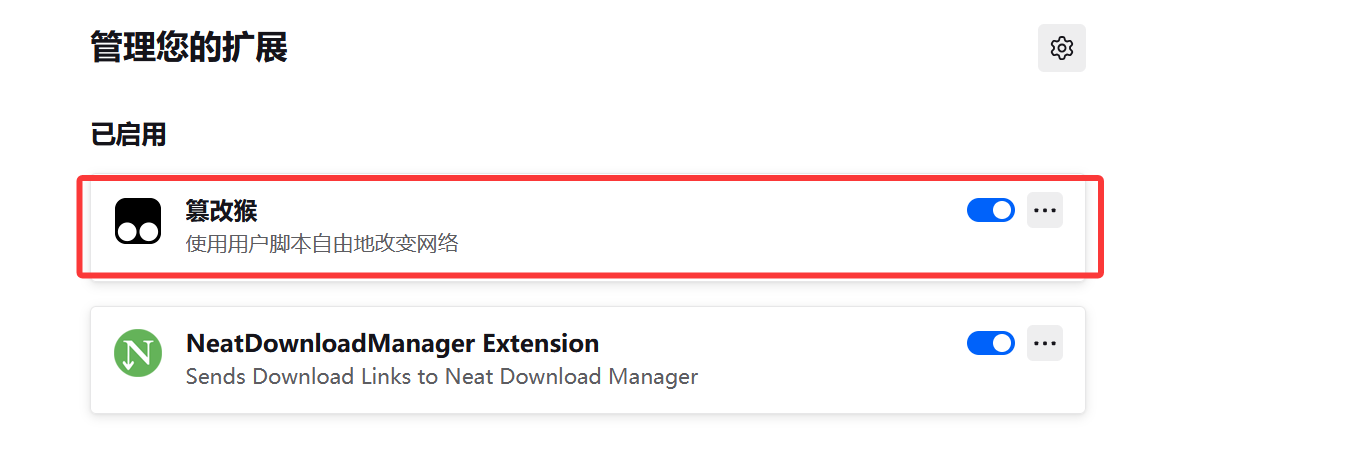Click the blank area below the NeatDownloadManager card

[588, 438]
